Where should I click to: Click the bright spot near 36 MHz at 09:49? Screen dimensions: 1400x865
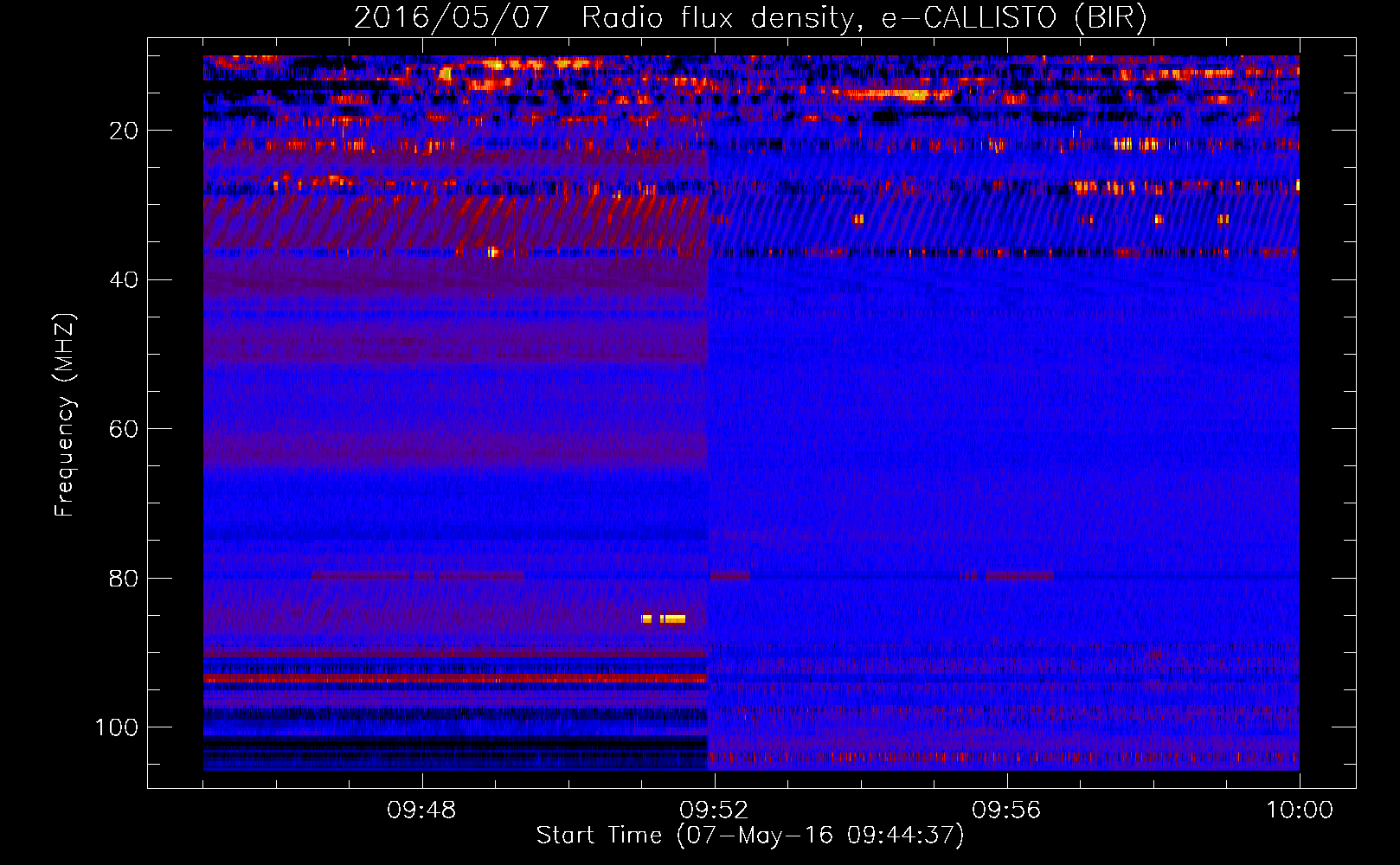pyautogui.click(x=492, y=252)
